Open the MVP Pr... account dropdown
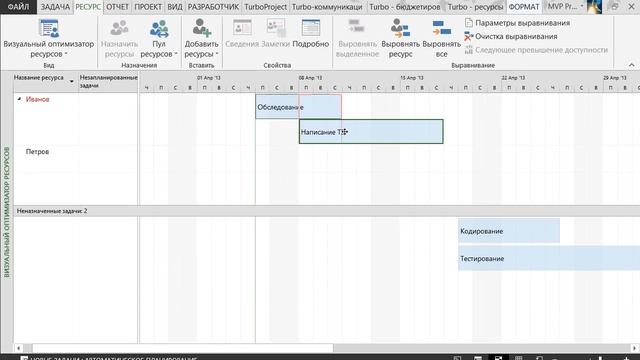The image size is (640, 360). [566, 7]
